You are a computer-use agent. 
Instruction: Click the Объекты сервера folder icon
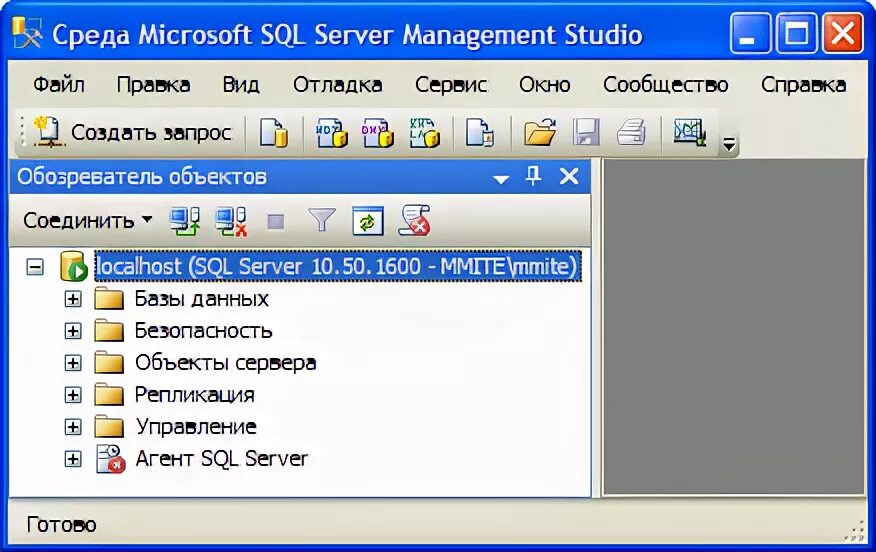(x=109, y=363)
